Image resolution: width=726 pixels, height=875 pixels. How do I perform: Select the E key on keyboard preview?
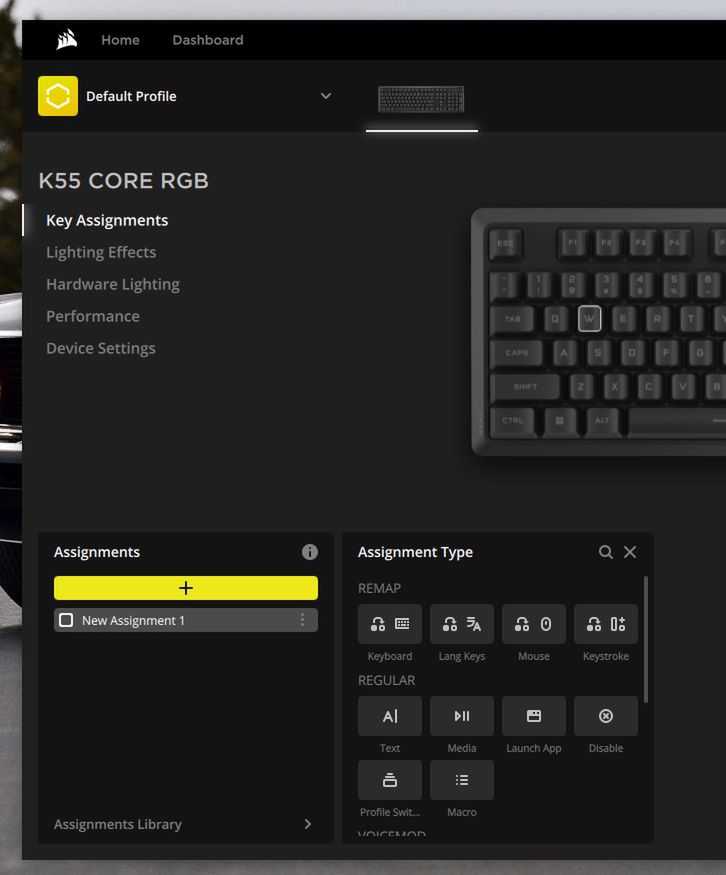pos(623,319)
